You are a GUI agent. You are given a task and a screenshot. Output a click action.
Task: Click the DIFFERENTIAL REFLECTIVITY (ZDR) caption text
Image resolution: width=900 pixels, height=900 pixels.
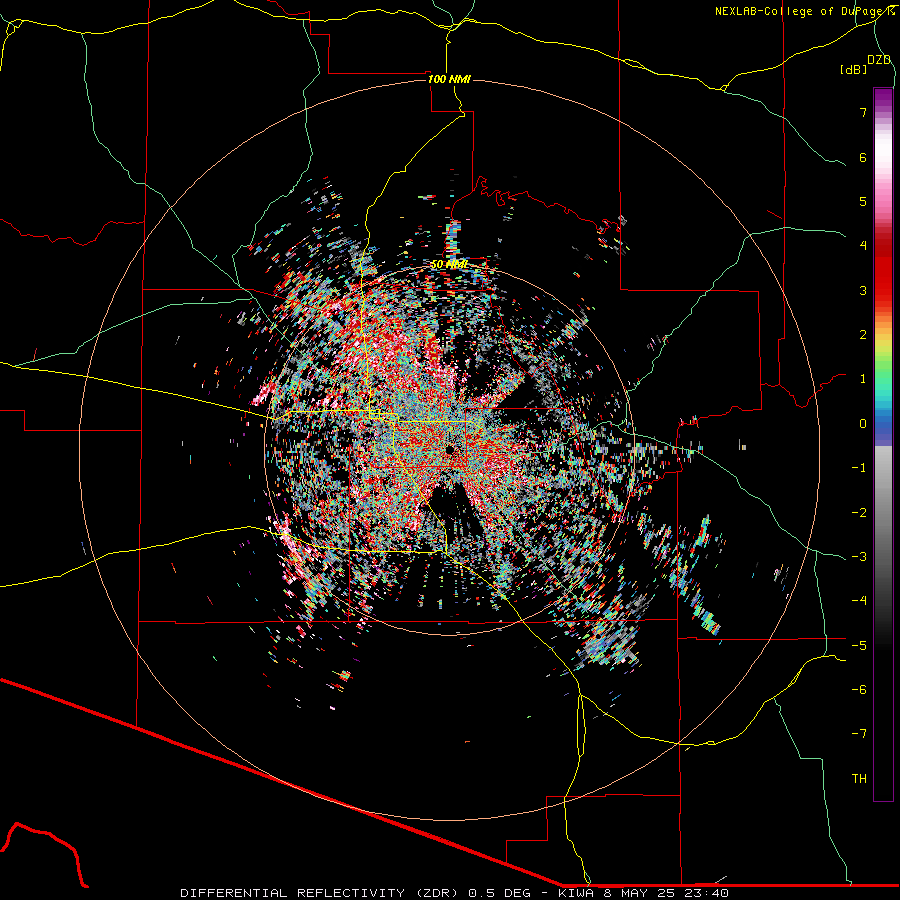pos(321,893)
